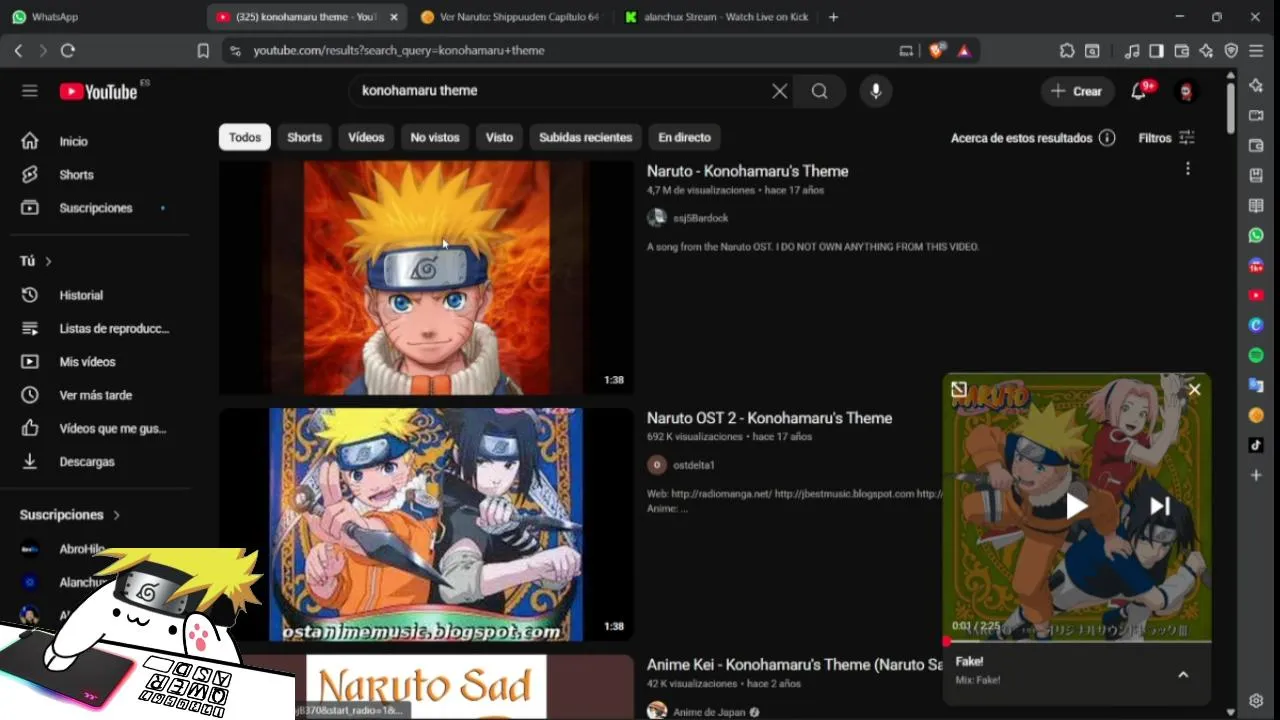Image resolution: width=1280 pixels, height=720 pixels.
Task: Open Brave Leo AI star icon in toolbar
Action: tap(1207, 50)
